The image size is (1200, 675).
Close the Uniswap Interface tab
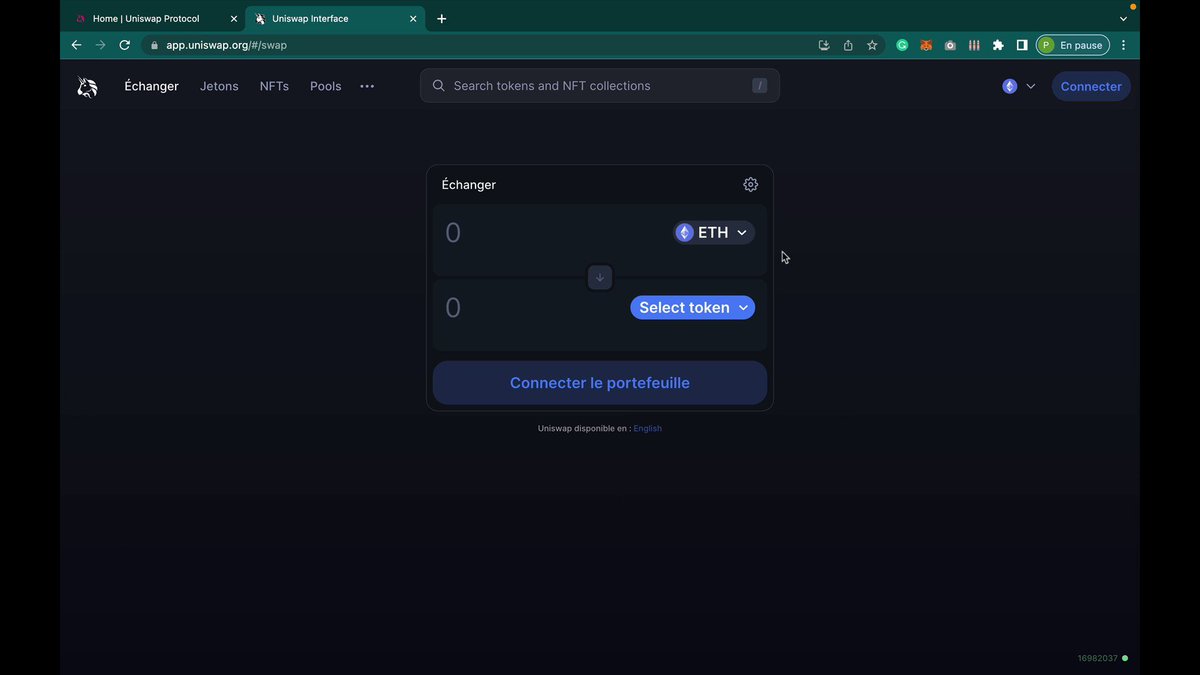point(413,19)
